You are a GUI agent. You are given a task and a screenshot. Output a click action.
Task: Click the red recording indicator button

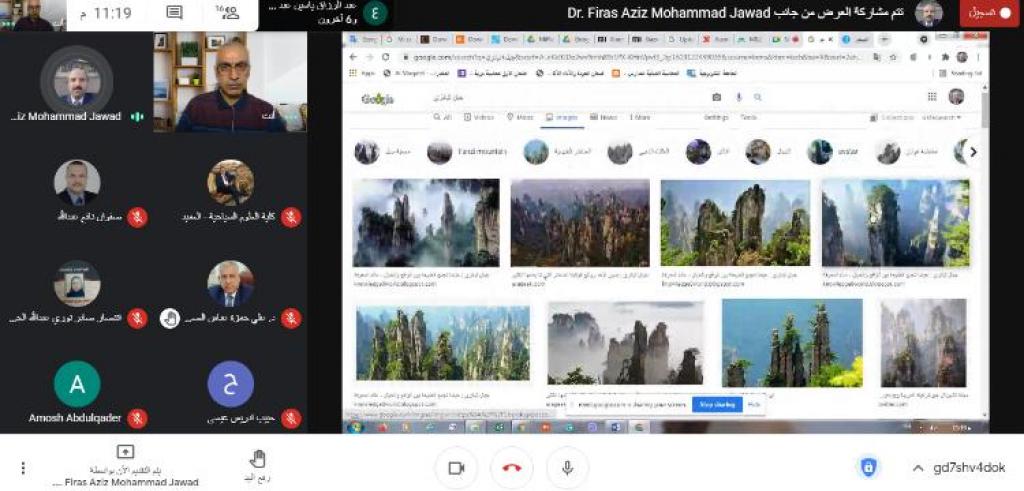coord(989,13)
